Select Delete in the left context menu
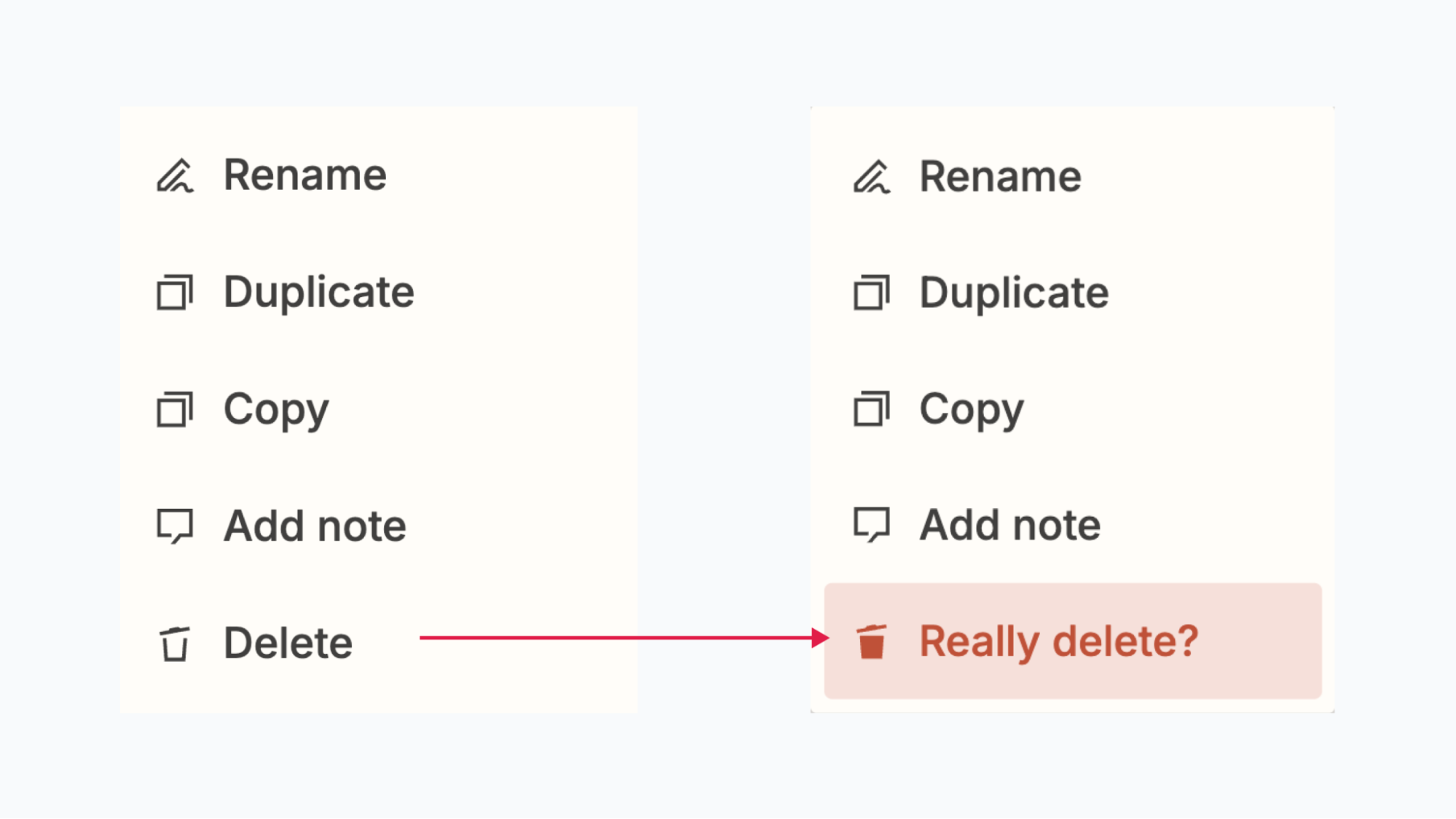Viewport: 1456px width, 819px height. 288,642
